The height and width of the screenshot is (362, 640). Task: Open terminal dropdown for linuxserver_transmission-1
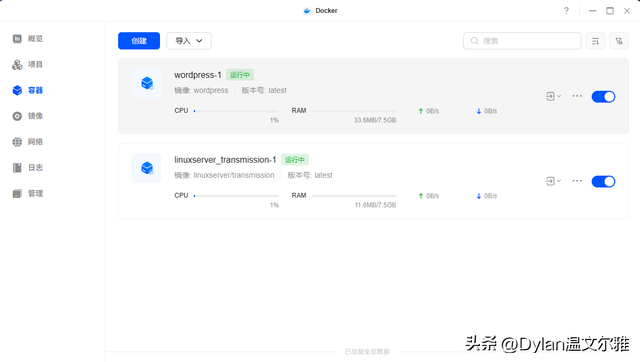point(553,181)
